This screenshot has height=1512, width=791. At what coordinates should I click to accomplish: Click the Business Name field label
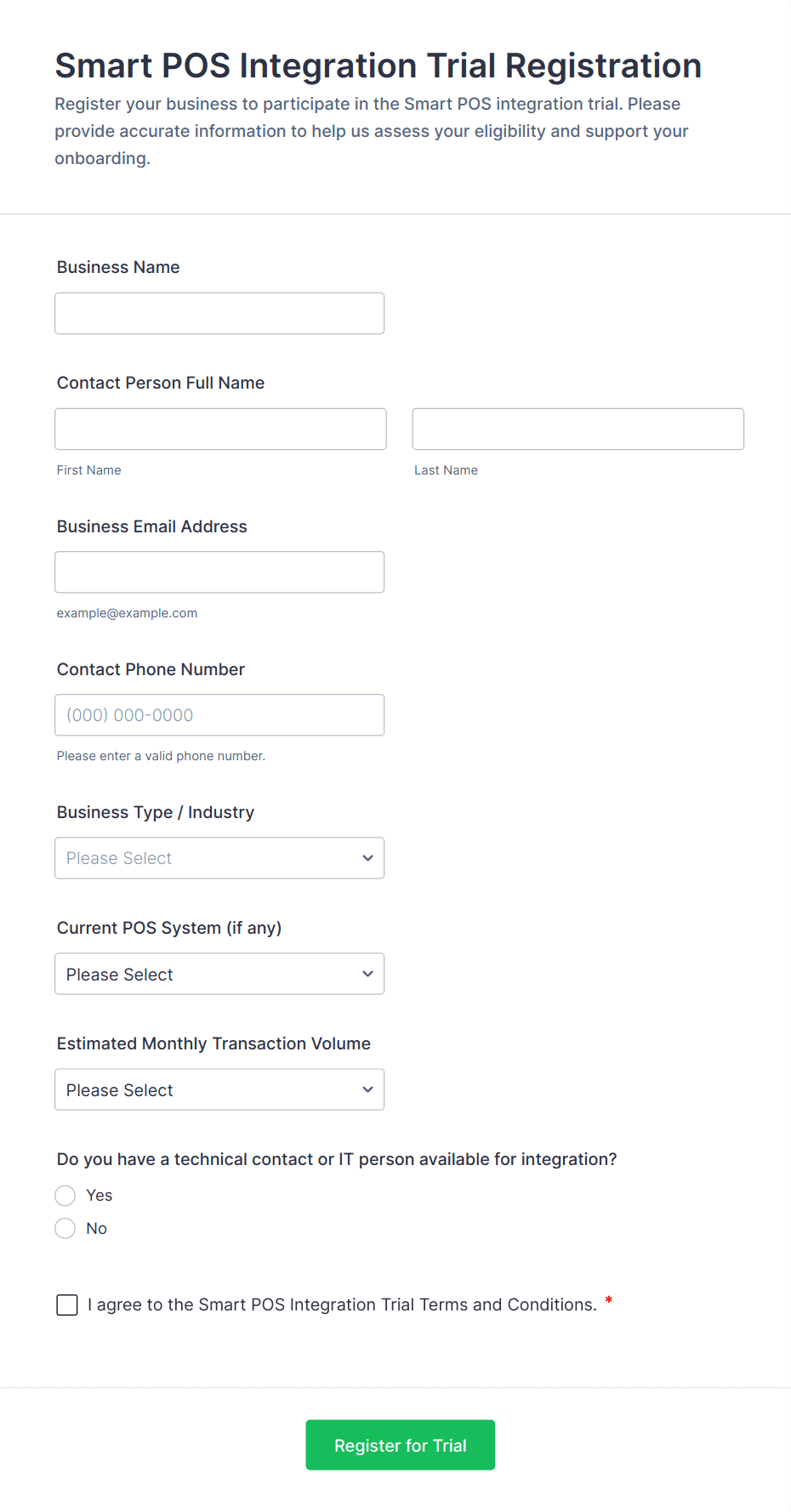(x=118, y=267)
